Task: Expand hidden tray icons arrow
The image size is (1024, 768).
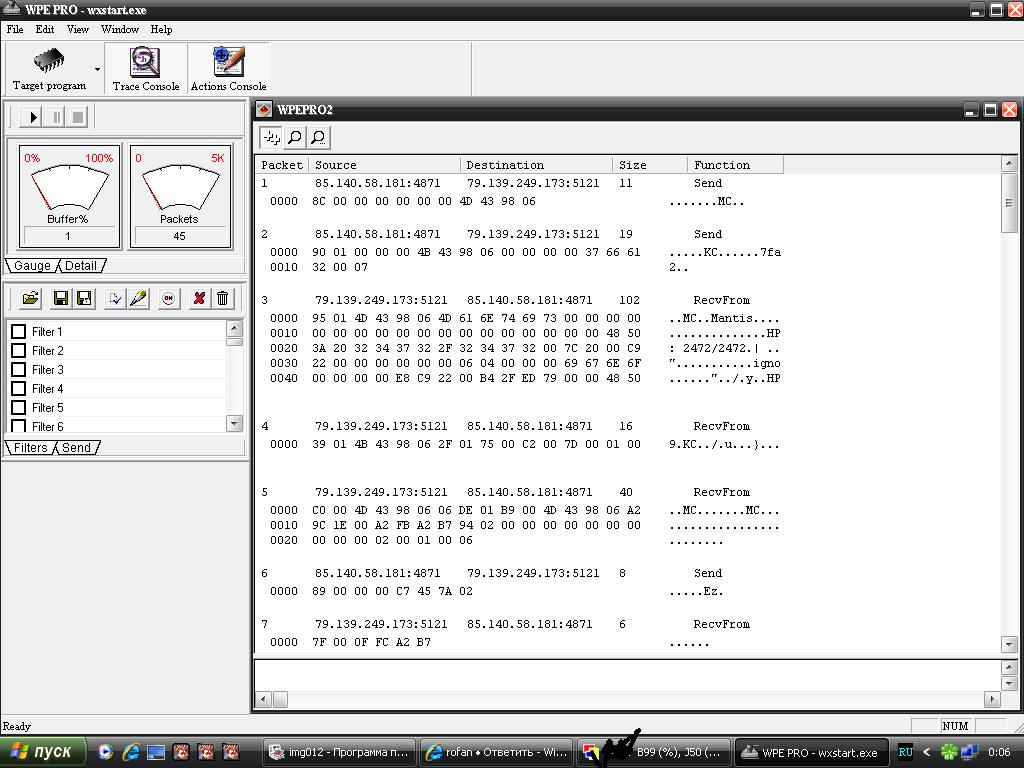Action: coord(926,752)
